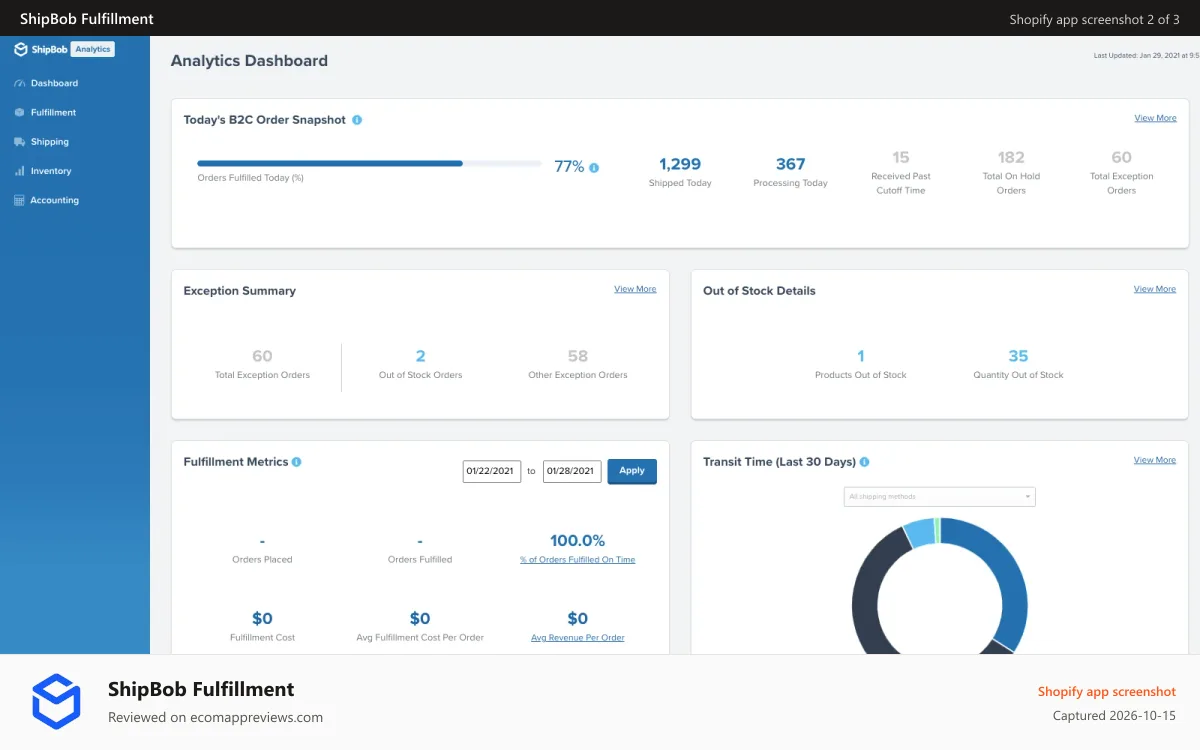Click the ShipBob app logo in footer
Image resolution: width=1200 pixels, height=750 pixels.
[56, 702]
